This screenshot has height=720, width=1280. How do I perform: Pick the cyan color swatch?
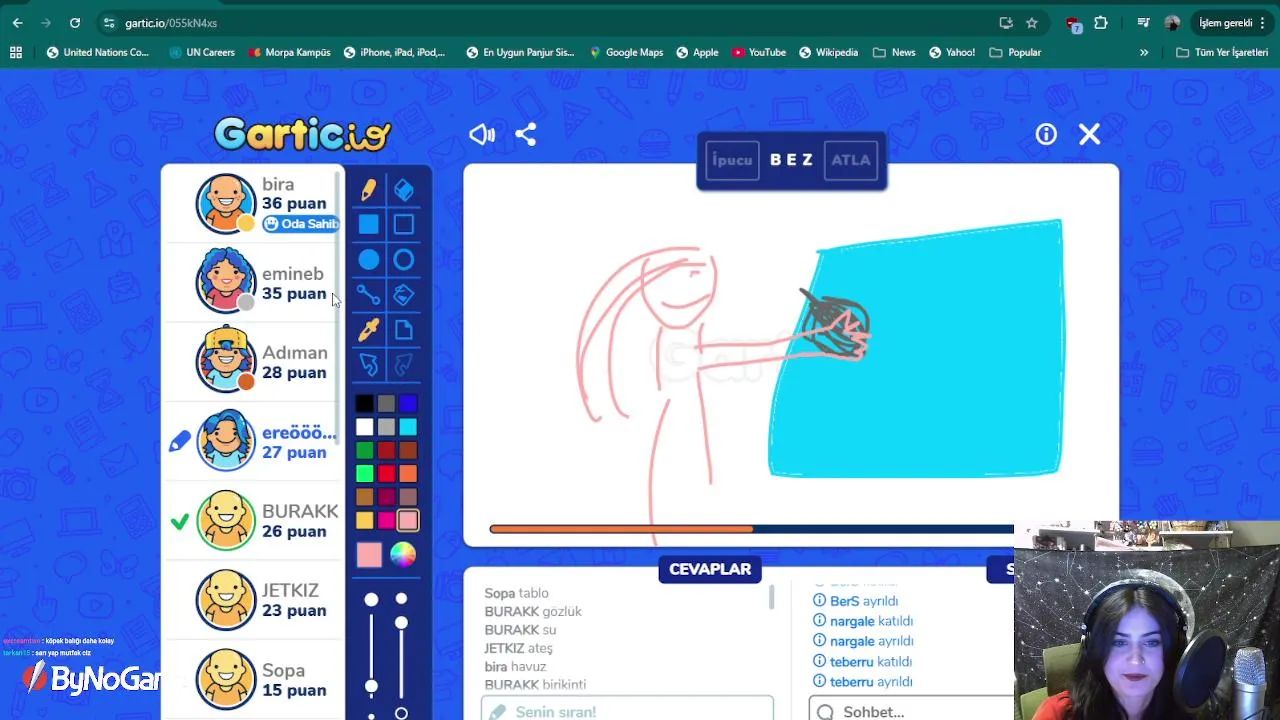click(408, 427)
